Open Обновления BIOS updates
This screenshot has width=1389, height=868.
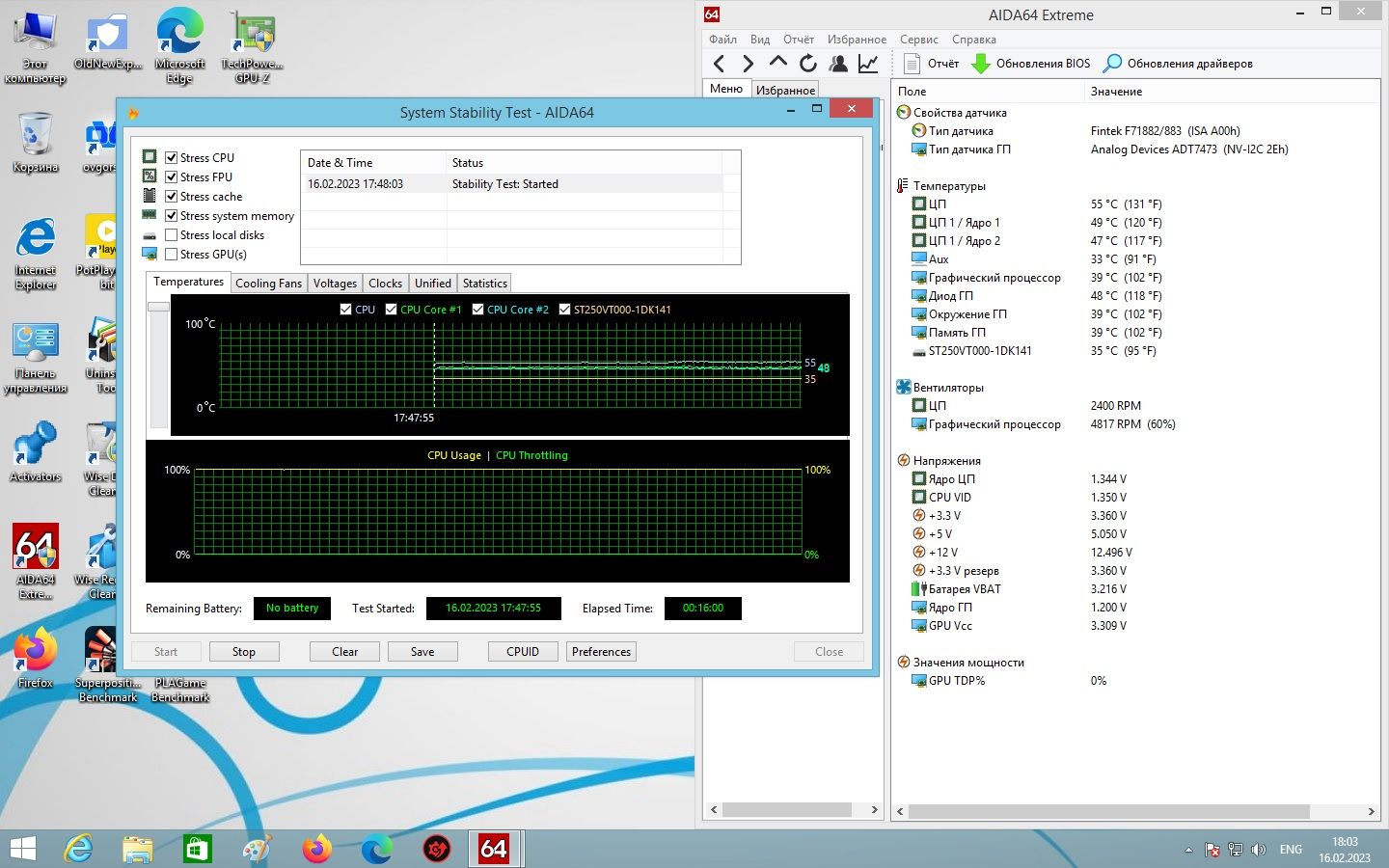pos(1030,64)
